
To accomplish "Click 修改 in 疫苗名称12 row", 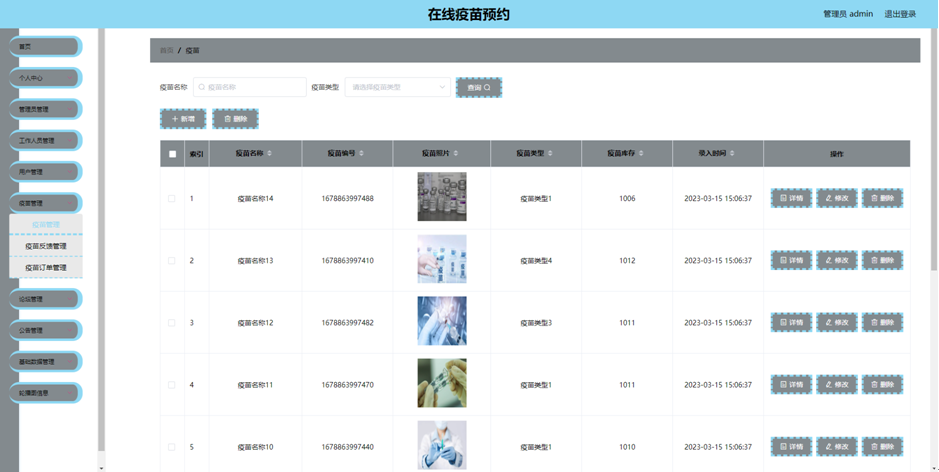I will pyautogui.click(x=837, y=322).
